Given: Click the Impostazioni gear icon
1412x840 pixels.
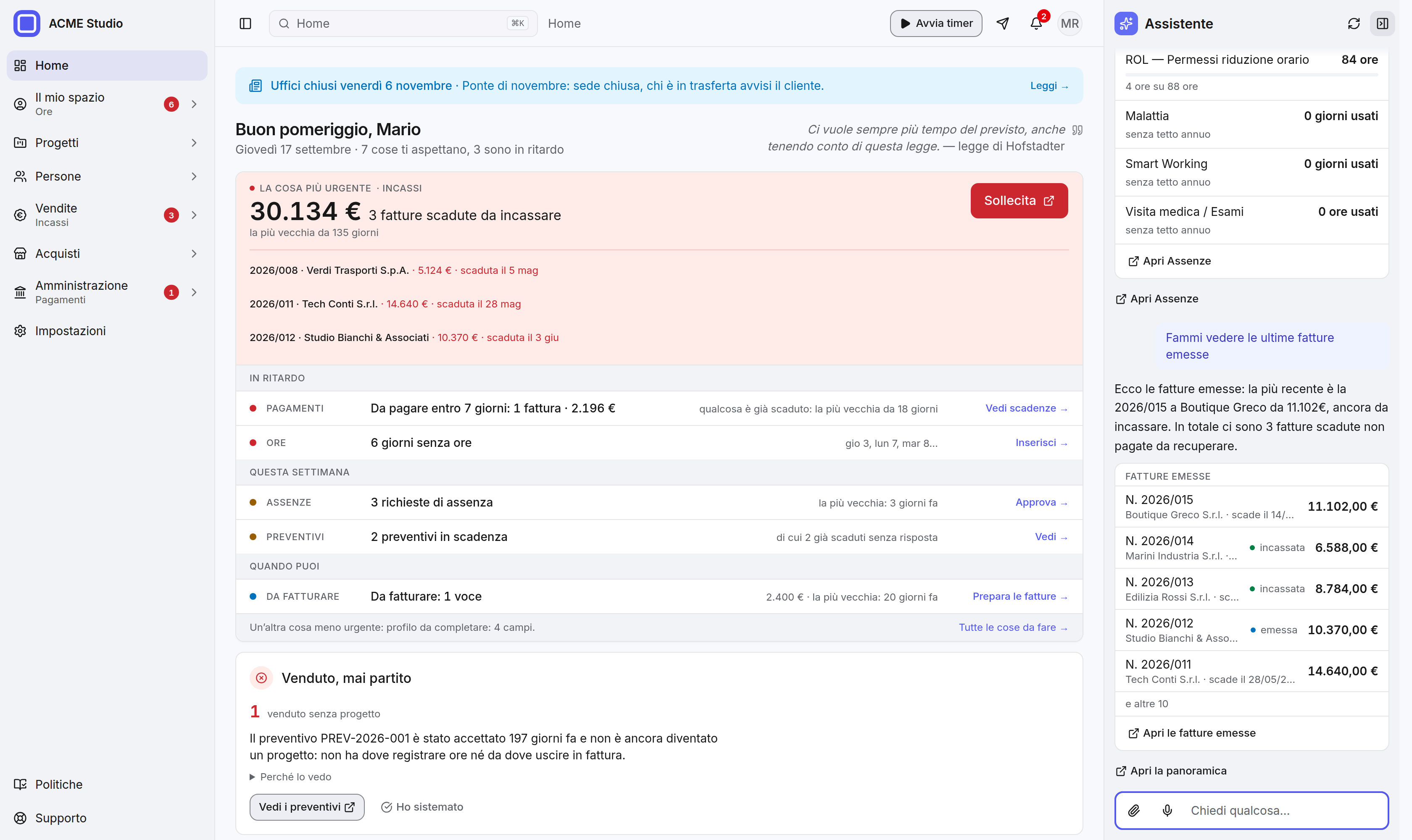Looking at the screenshot, I should coord(21,331).
